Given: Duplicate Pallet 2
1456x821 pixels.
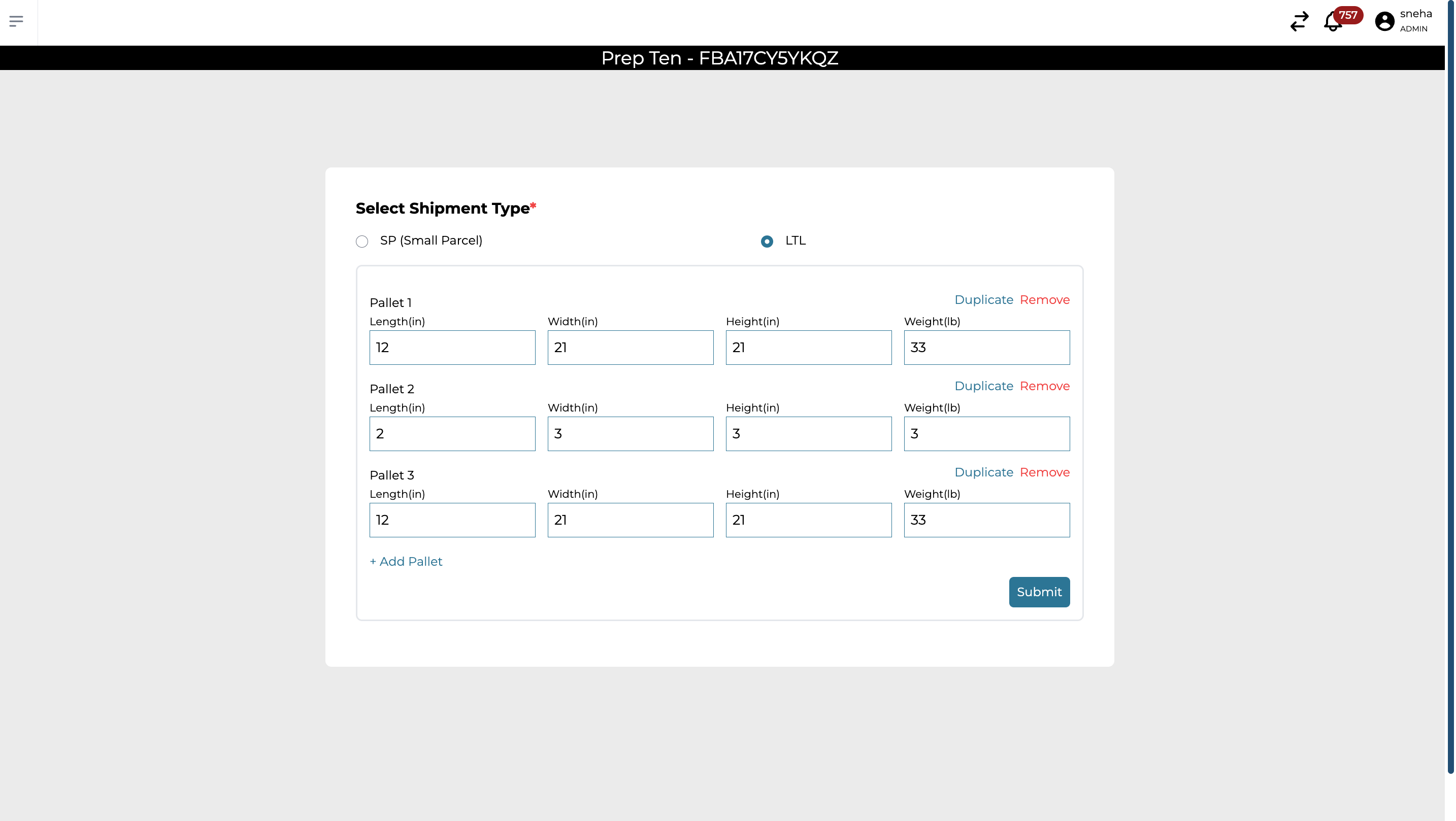Looking at the screenshot, I should coord(983,386).
